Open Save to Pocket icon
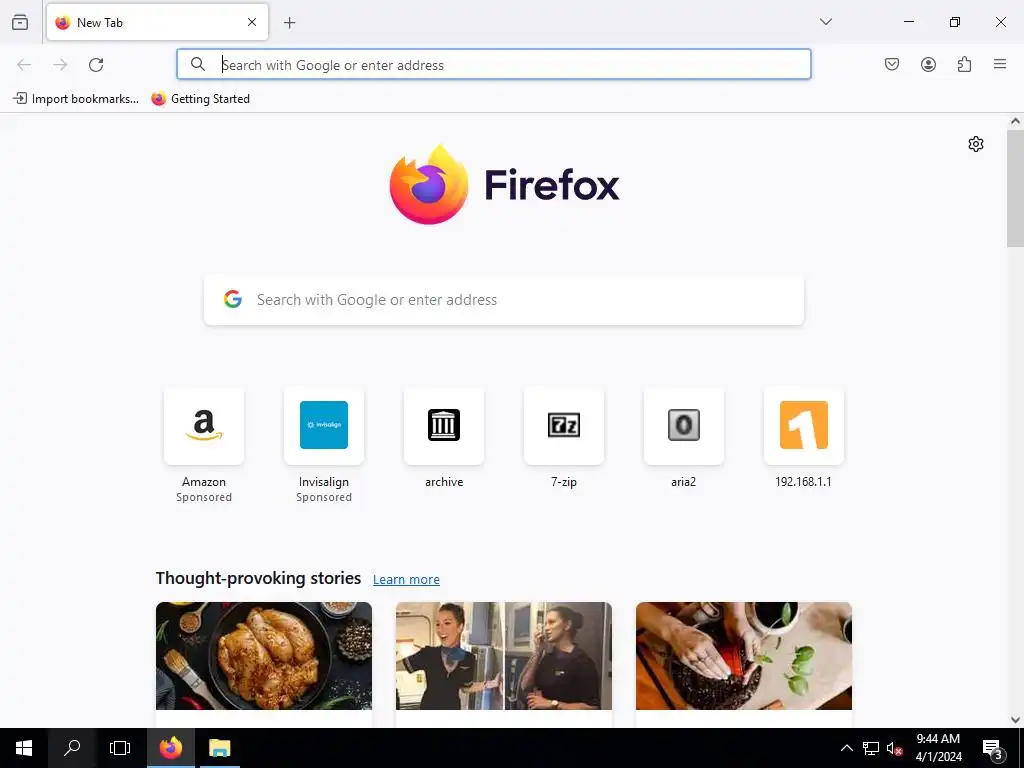 click(x=892, y=64)
